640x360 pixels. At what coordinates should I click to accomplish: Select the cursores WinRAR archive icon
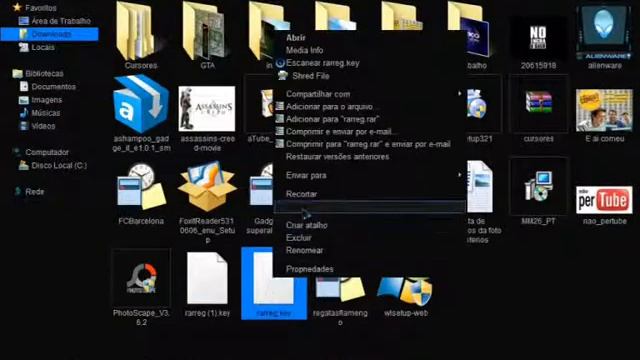click(538, 103)
